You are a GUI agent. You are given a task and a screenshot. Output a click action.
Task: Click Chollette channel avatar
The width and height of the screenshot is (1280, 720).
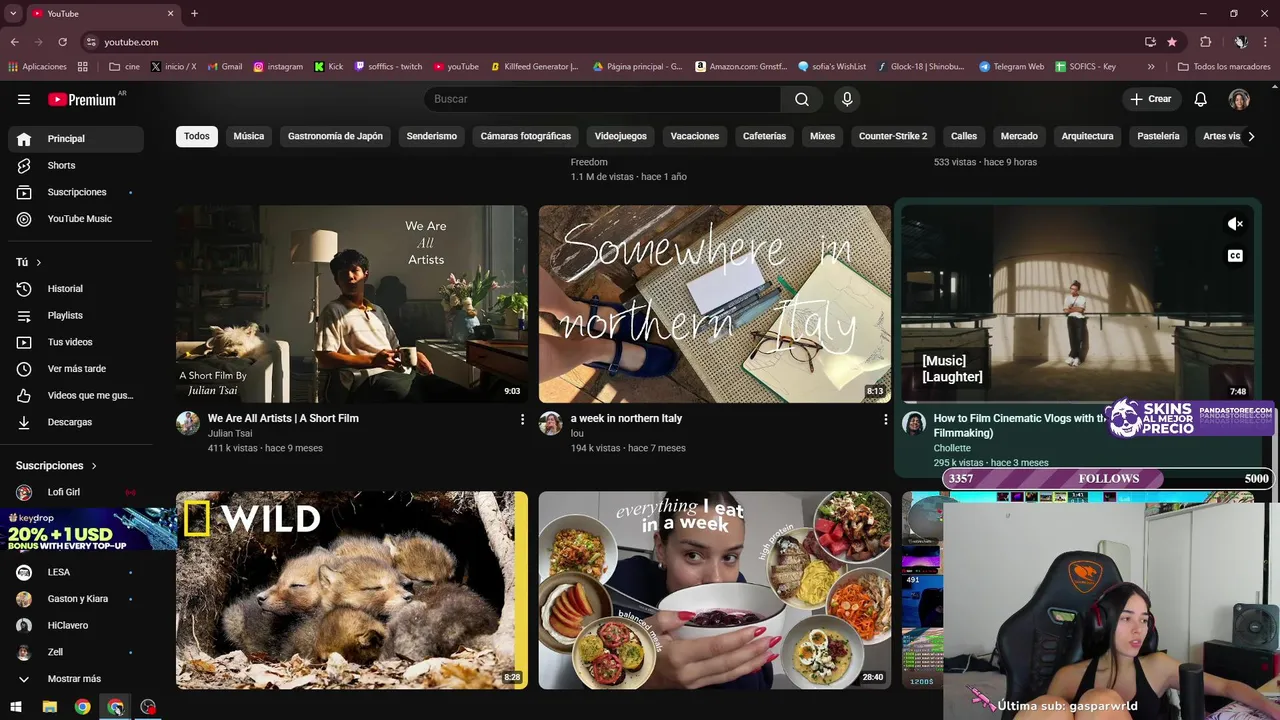click(914, 423)
